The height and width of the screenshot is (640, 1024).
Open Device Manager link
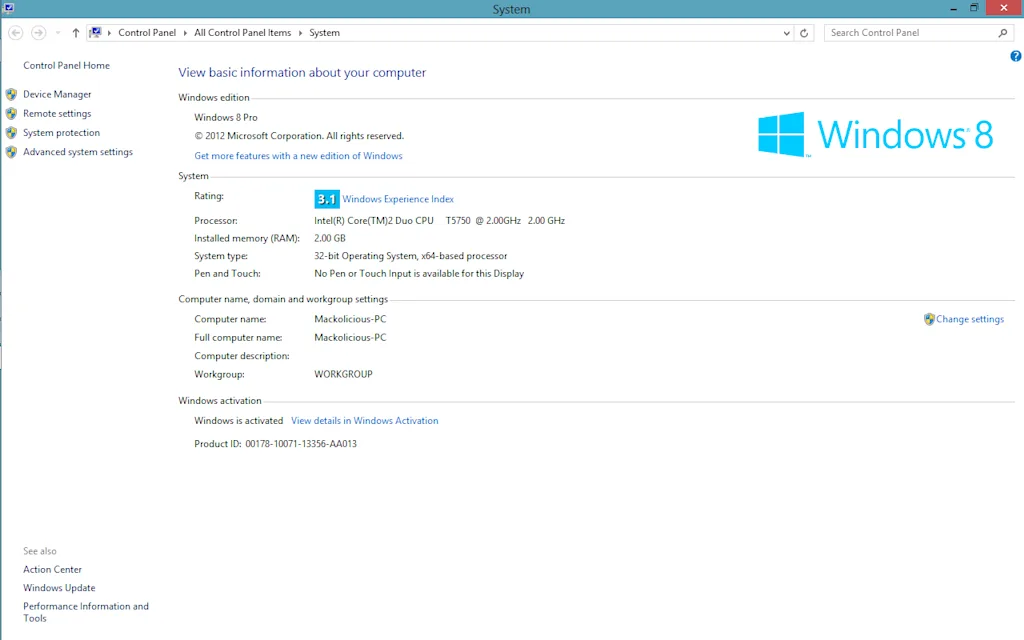tap(57, 94)
